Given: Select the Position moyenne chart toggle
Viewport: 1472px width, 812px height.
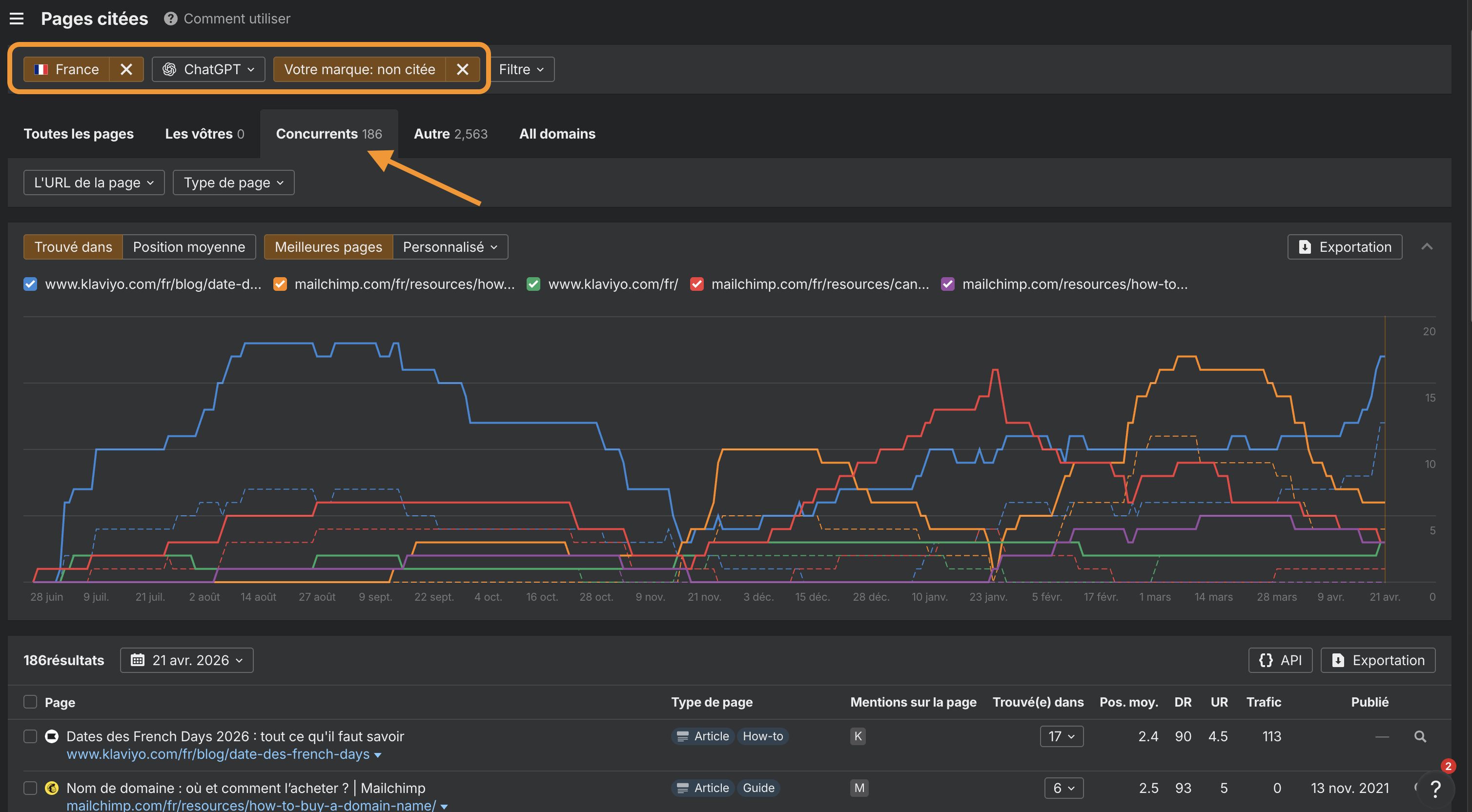Looking at the screenshot, I should [x=188, y=247].
